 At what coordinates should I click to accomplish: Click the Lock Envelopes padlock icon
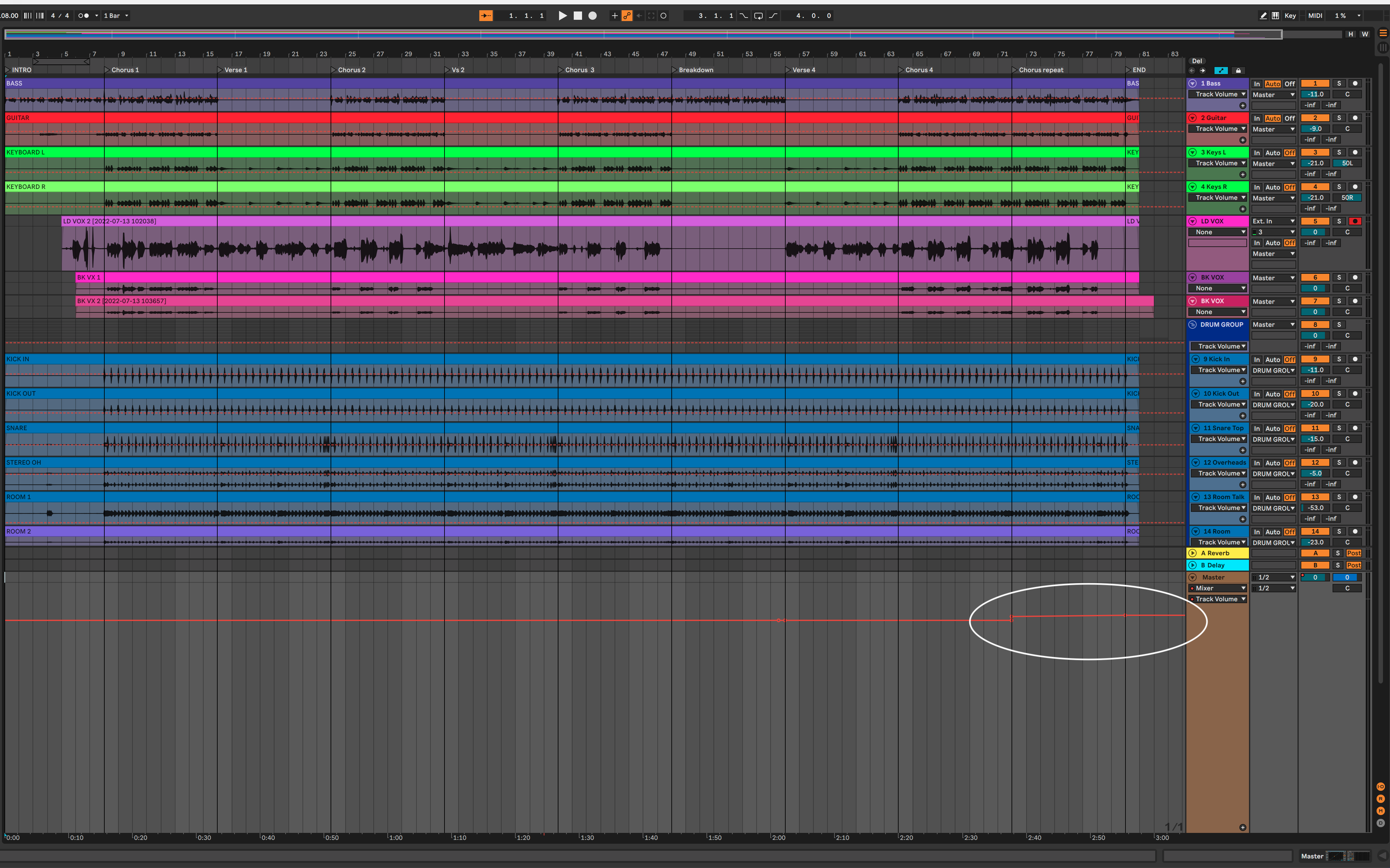point(1238,71)
